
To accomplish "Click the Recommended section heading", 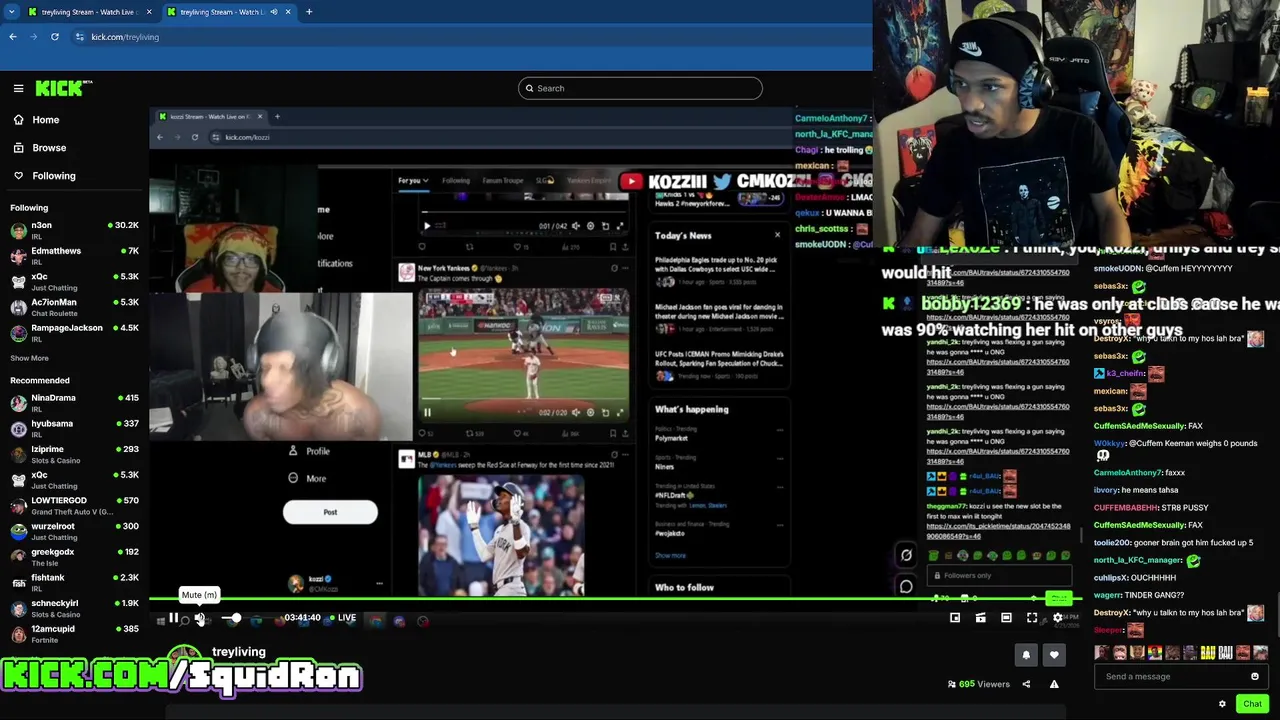I will (40, 380).
